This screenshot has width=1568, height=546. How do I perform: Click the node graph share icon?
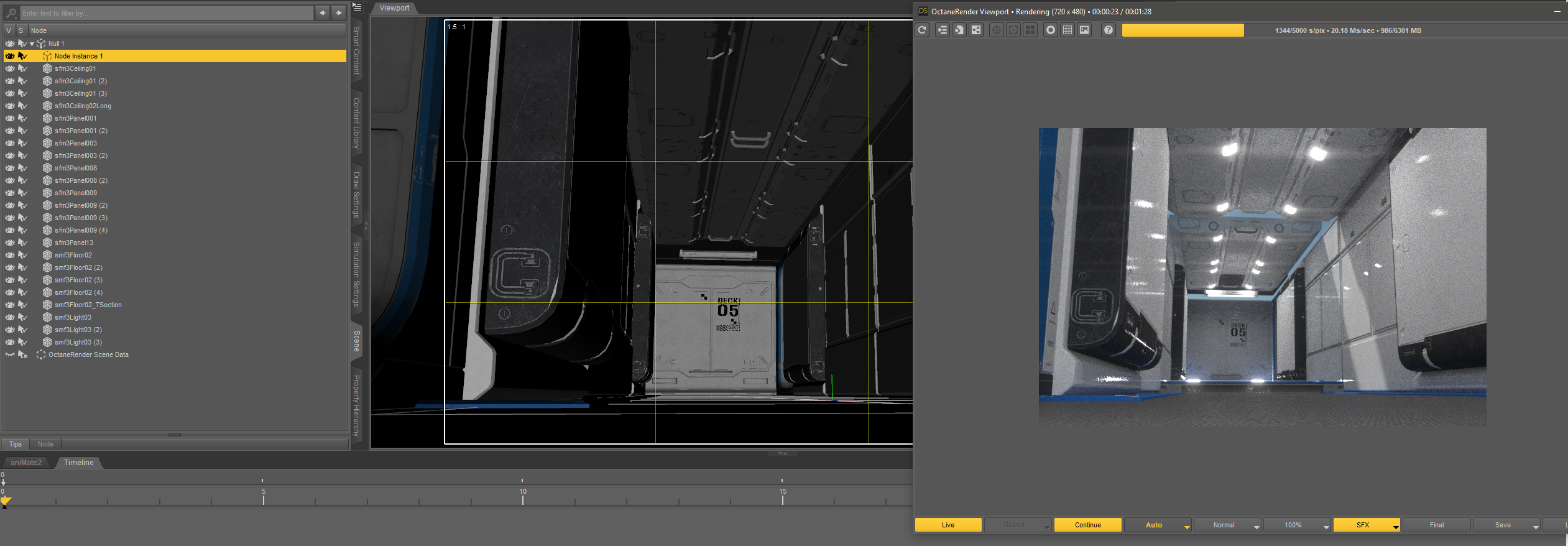click(976, 30)
